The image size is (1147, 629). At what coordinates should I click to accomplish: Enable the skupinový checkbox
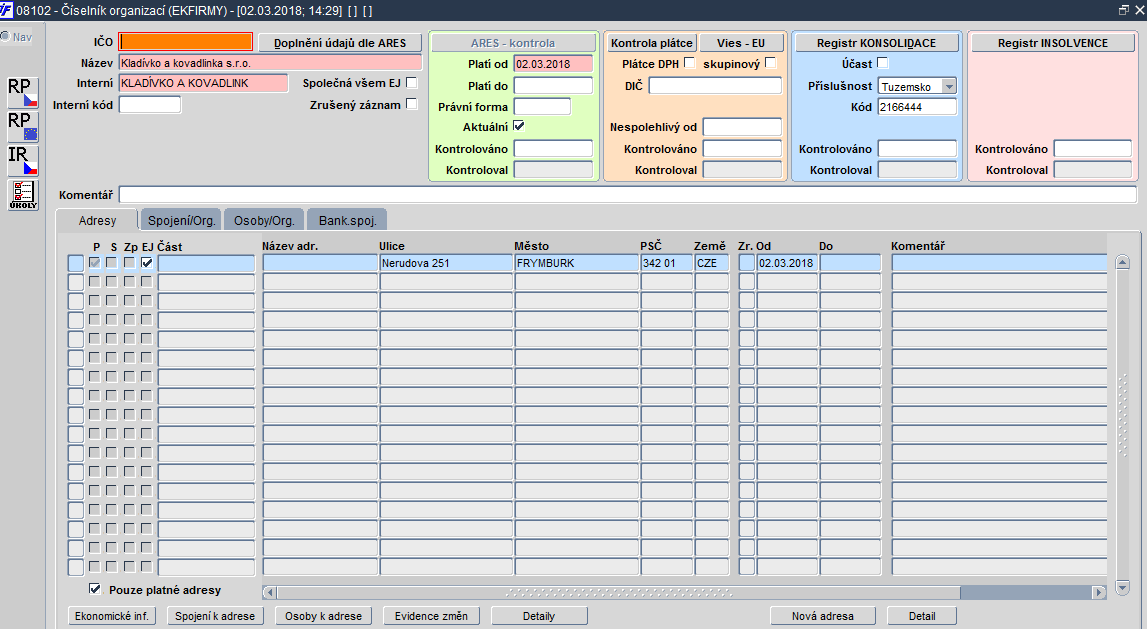[770, 63]
